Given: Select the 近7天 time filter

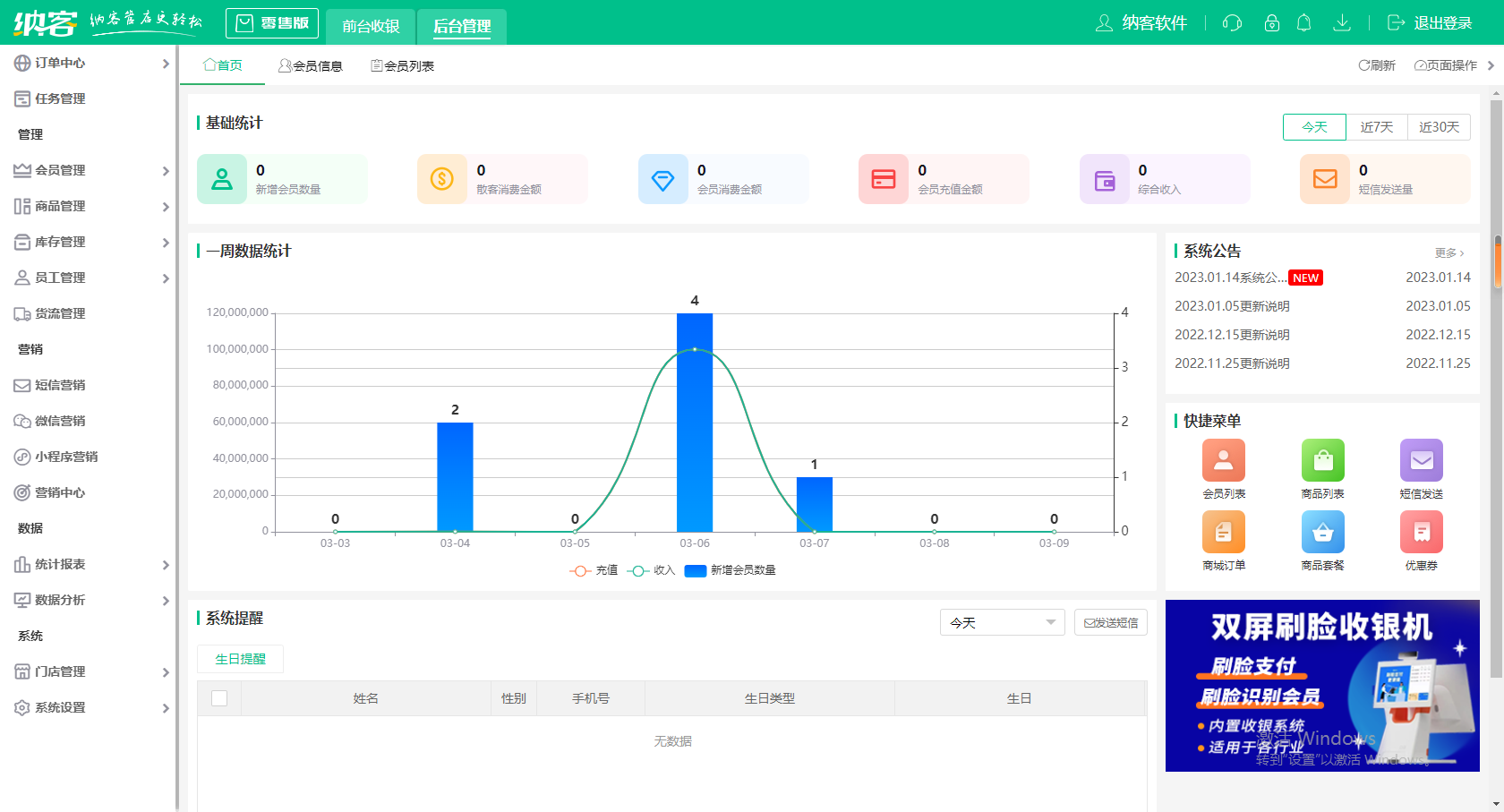Looking at the screenshot, I should pyautogui.click(x=1377, y=126).
